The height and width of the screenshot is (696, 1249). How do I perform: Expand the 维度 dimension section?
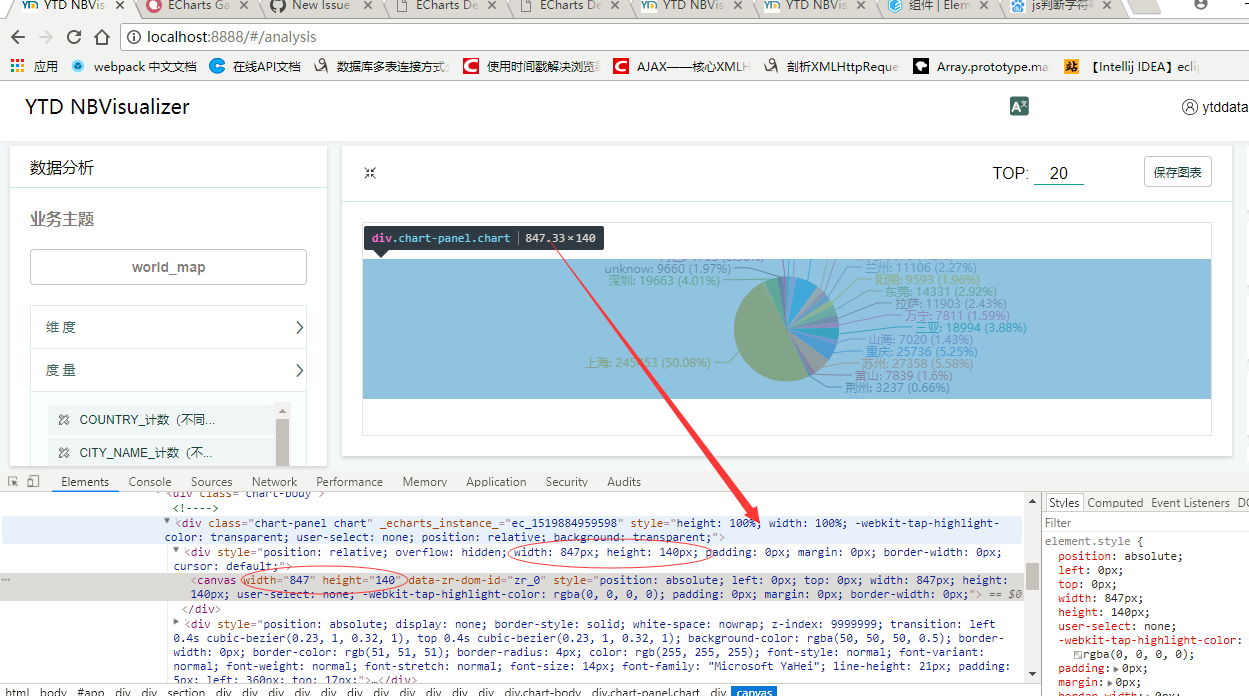click(x=168, y=326)
